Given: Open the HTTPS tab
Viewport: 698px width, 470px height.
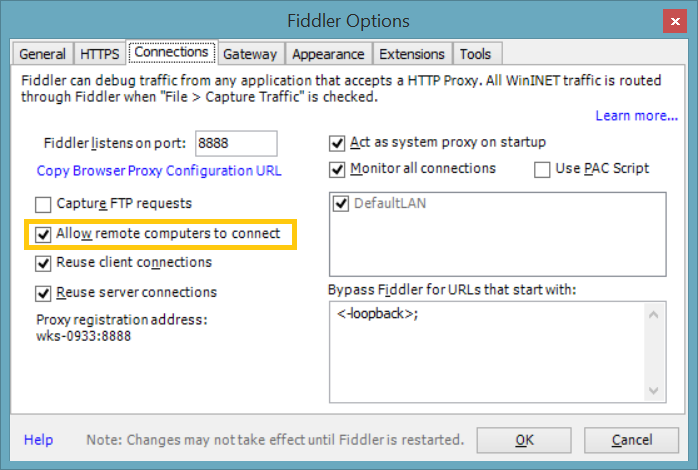Looking at the screenshot, I should [x=100, y=54].
